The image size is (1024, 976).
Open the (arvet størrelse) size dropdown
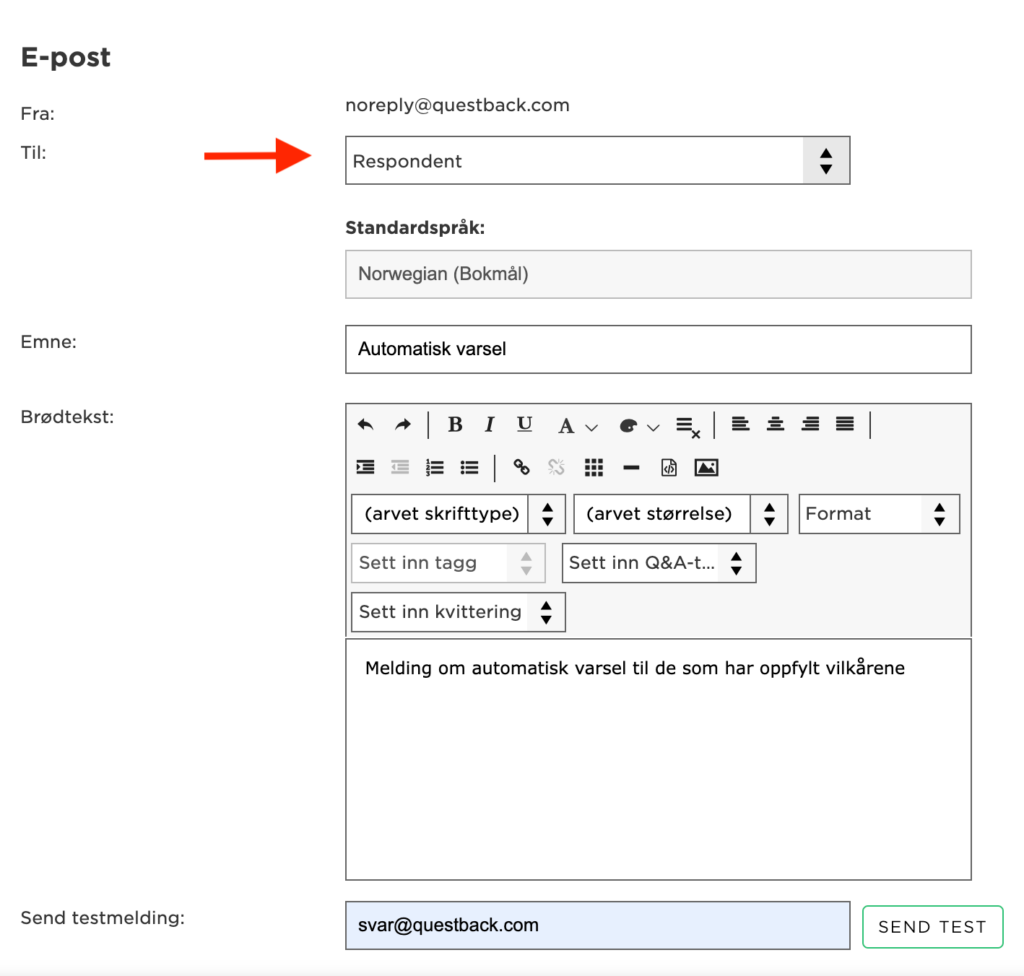tap(680, 514)
